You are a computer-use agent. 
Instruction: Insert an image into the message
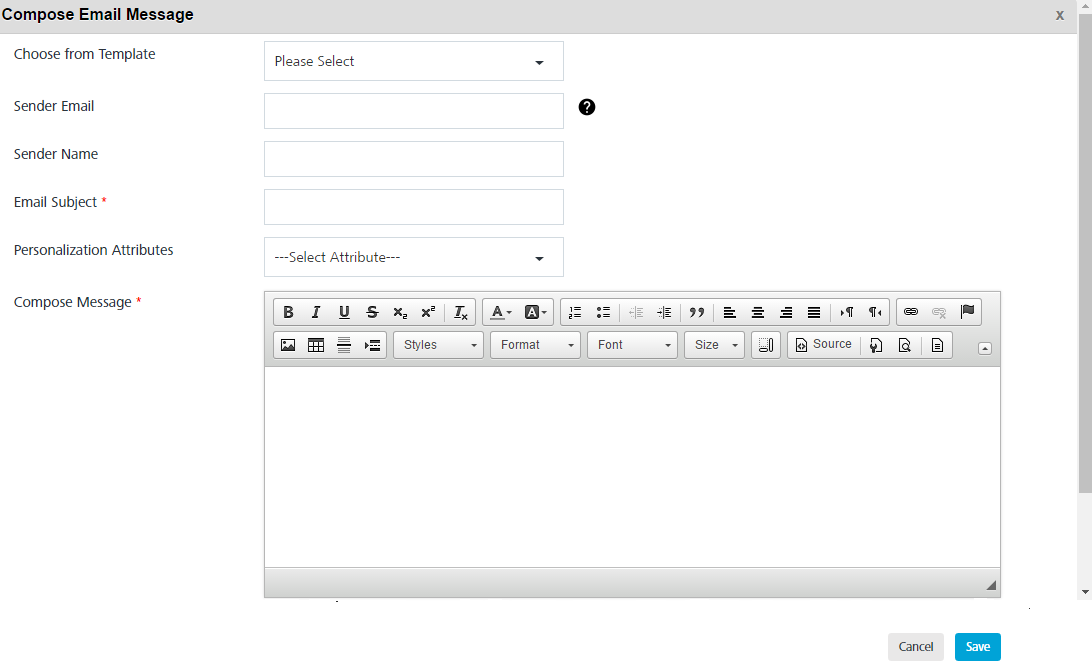(288, 344)
